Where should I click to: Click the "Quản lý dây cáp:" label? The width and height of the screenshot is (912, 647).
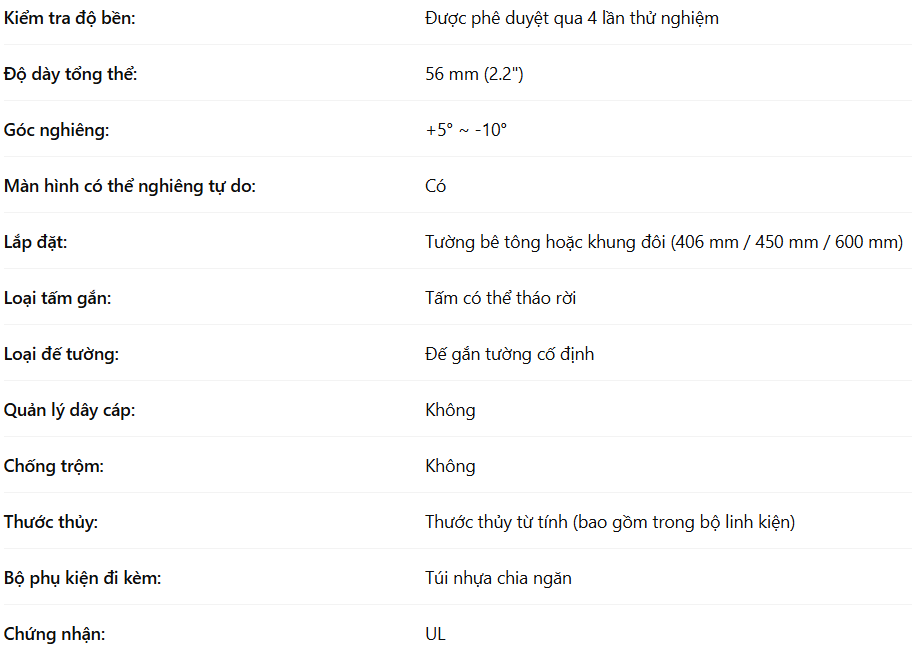click(69, 410)
